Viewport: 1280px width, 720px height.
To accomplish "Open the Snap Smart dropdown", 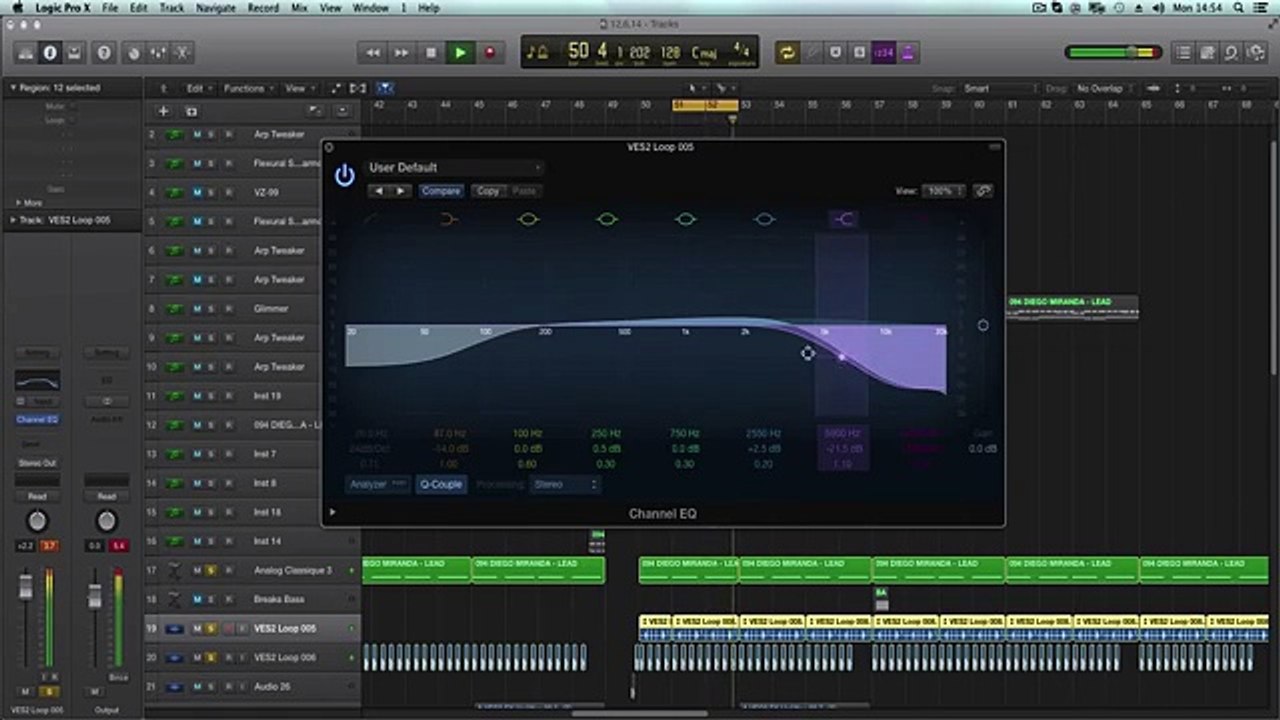I will (999, 88).
